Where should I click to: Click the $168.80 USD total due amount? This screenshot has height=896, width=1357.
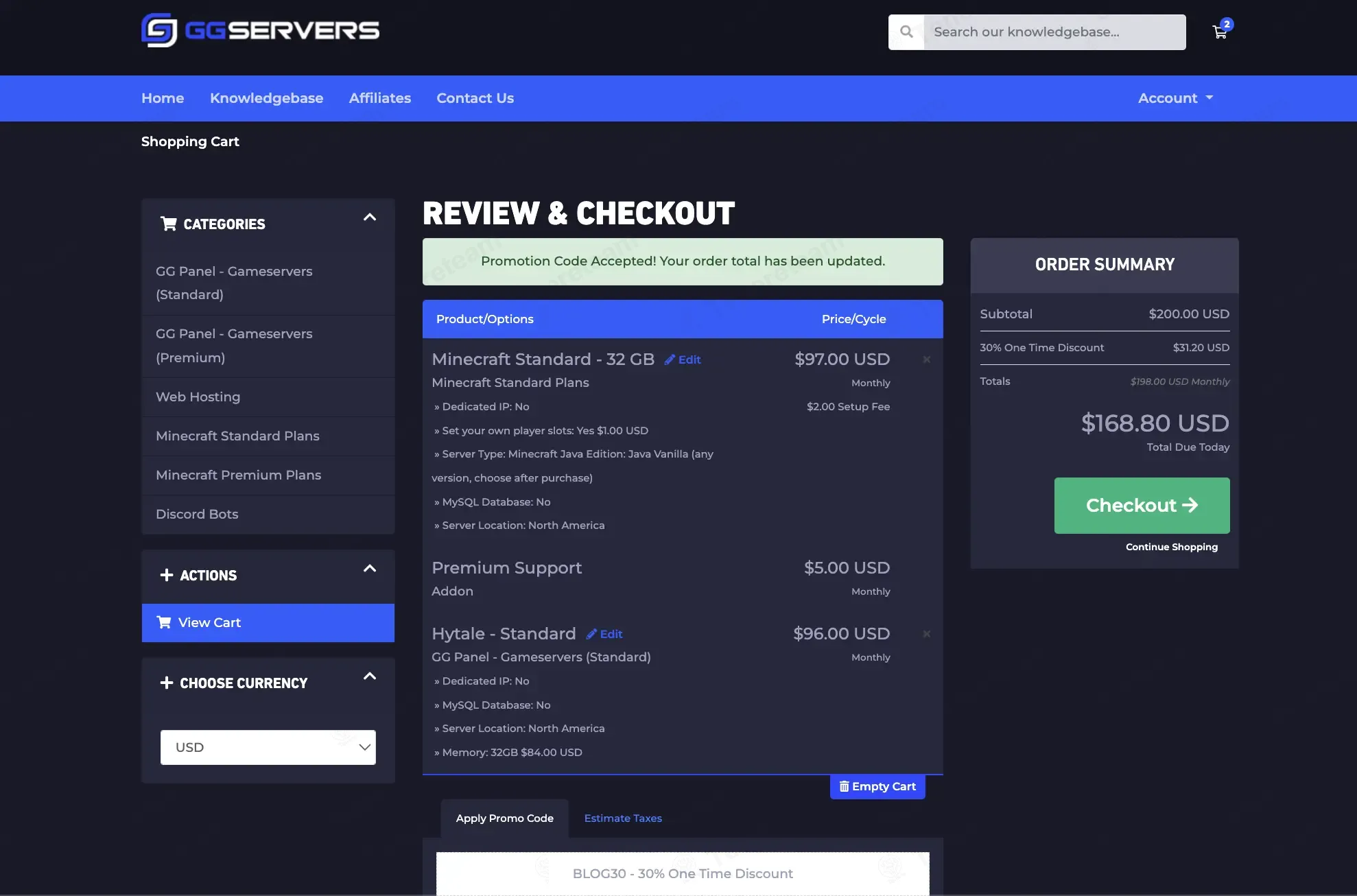point(1155,423)
